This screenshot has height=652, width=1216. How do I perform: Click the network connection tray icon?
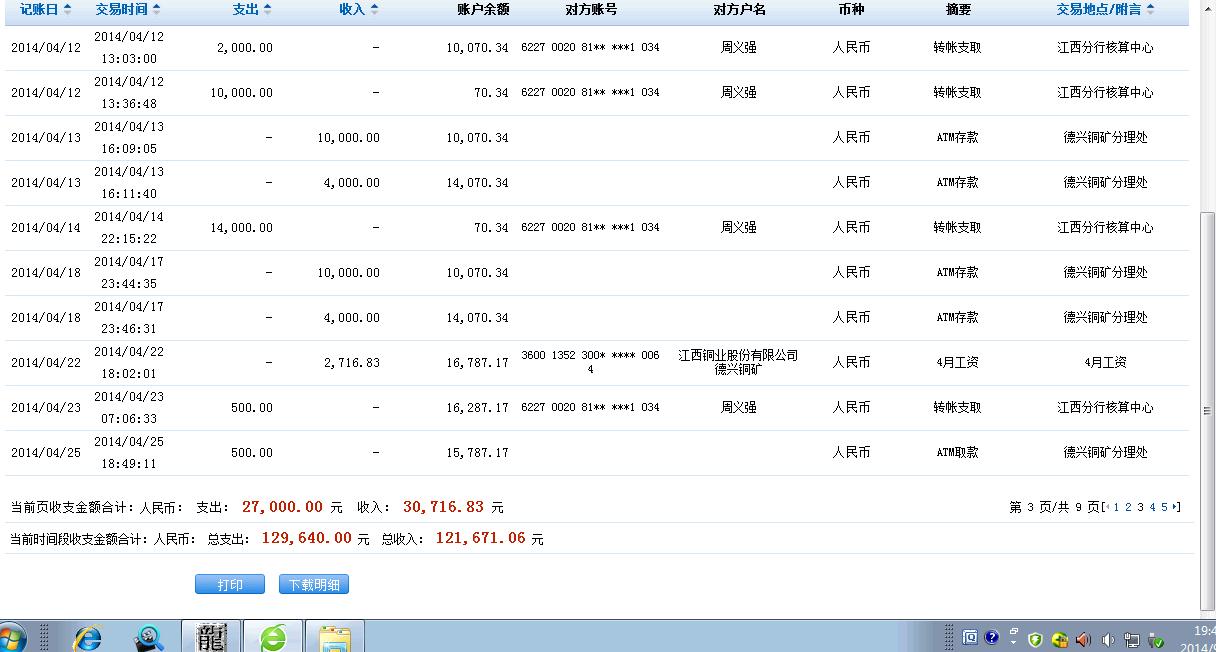pos(1133,639)
